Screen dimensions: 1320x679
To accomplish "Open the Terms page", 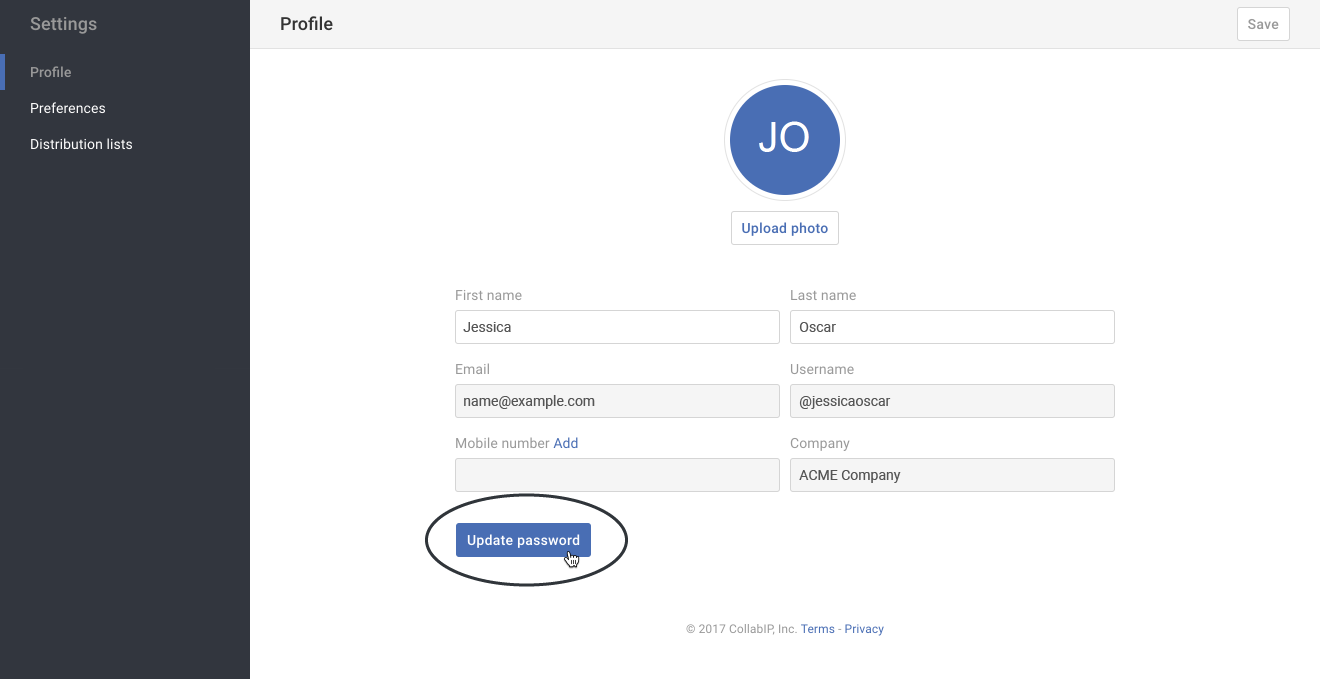I will [x=817, y=628].
